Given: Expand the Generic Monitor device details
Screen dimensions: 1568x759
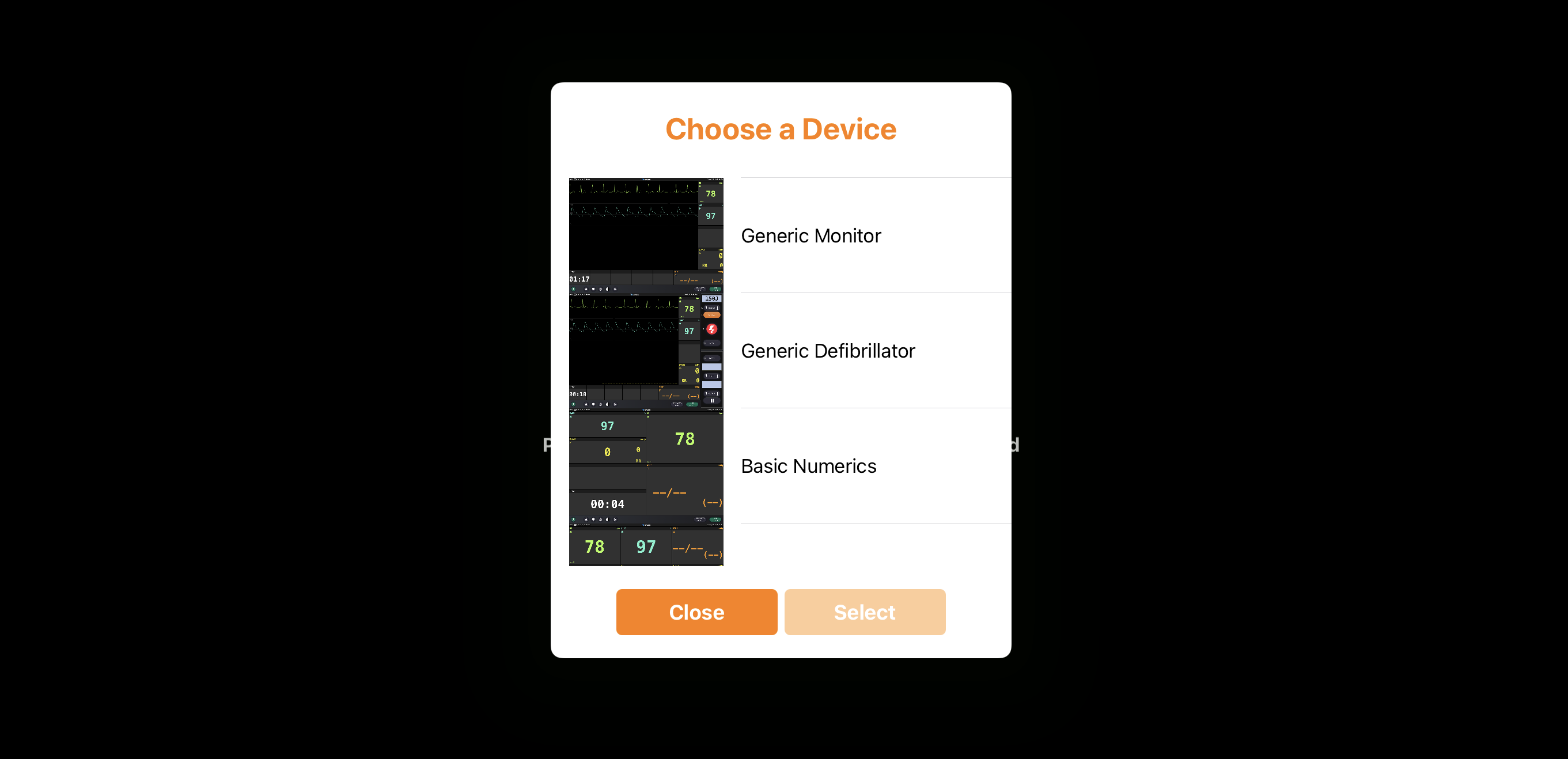Looking at the screenshot, I should click(868, 235).
